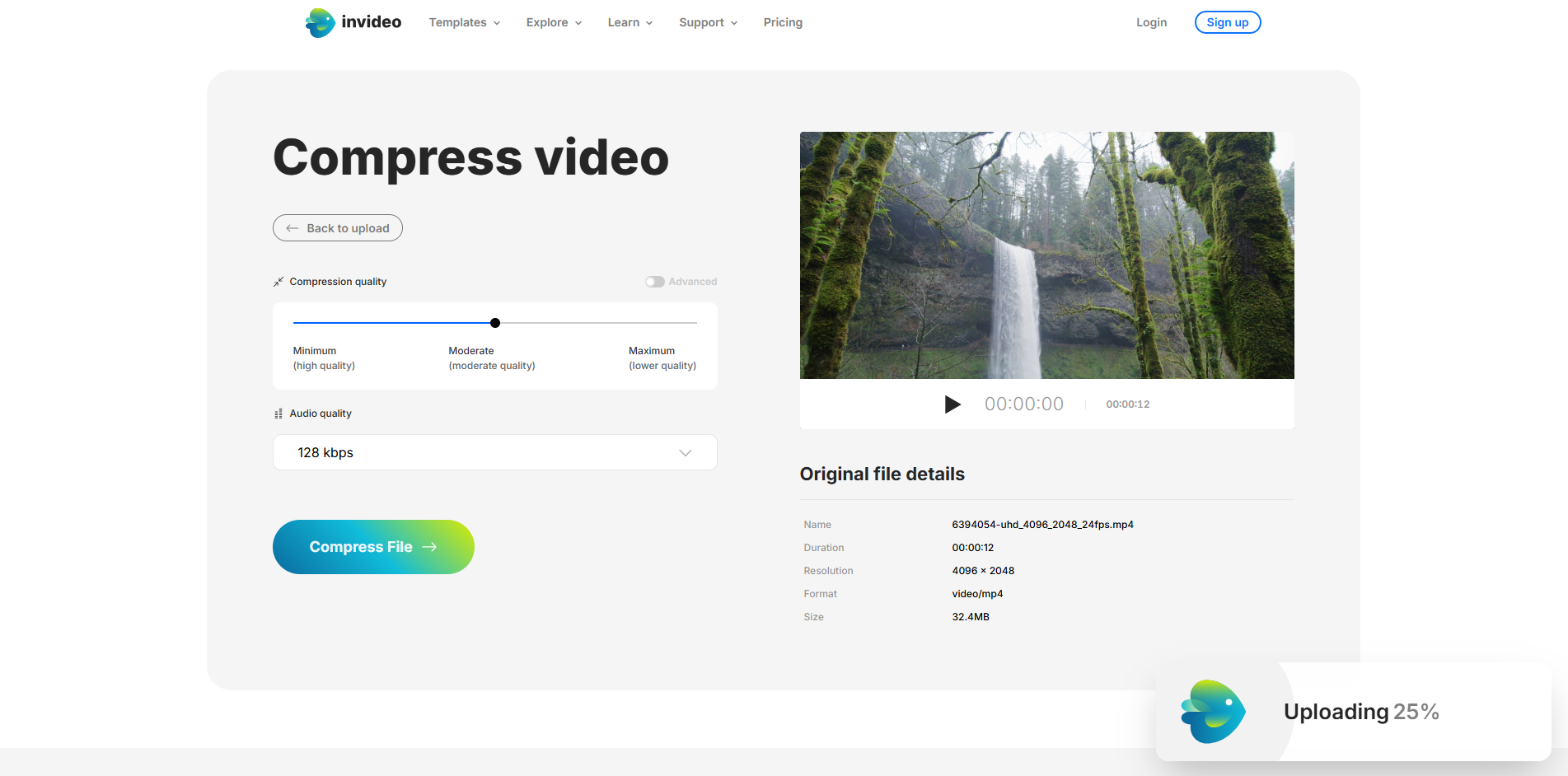This screenshot has width=1568, height=776.
Task: Enable the Advanced compression toggle
Action: point(654,281)
